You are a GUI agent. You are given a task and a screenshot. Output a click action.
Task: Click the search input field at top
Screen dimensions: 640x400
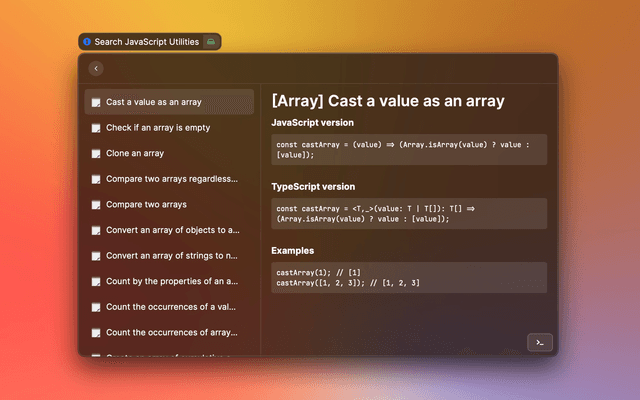click(320, 68)
